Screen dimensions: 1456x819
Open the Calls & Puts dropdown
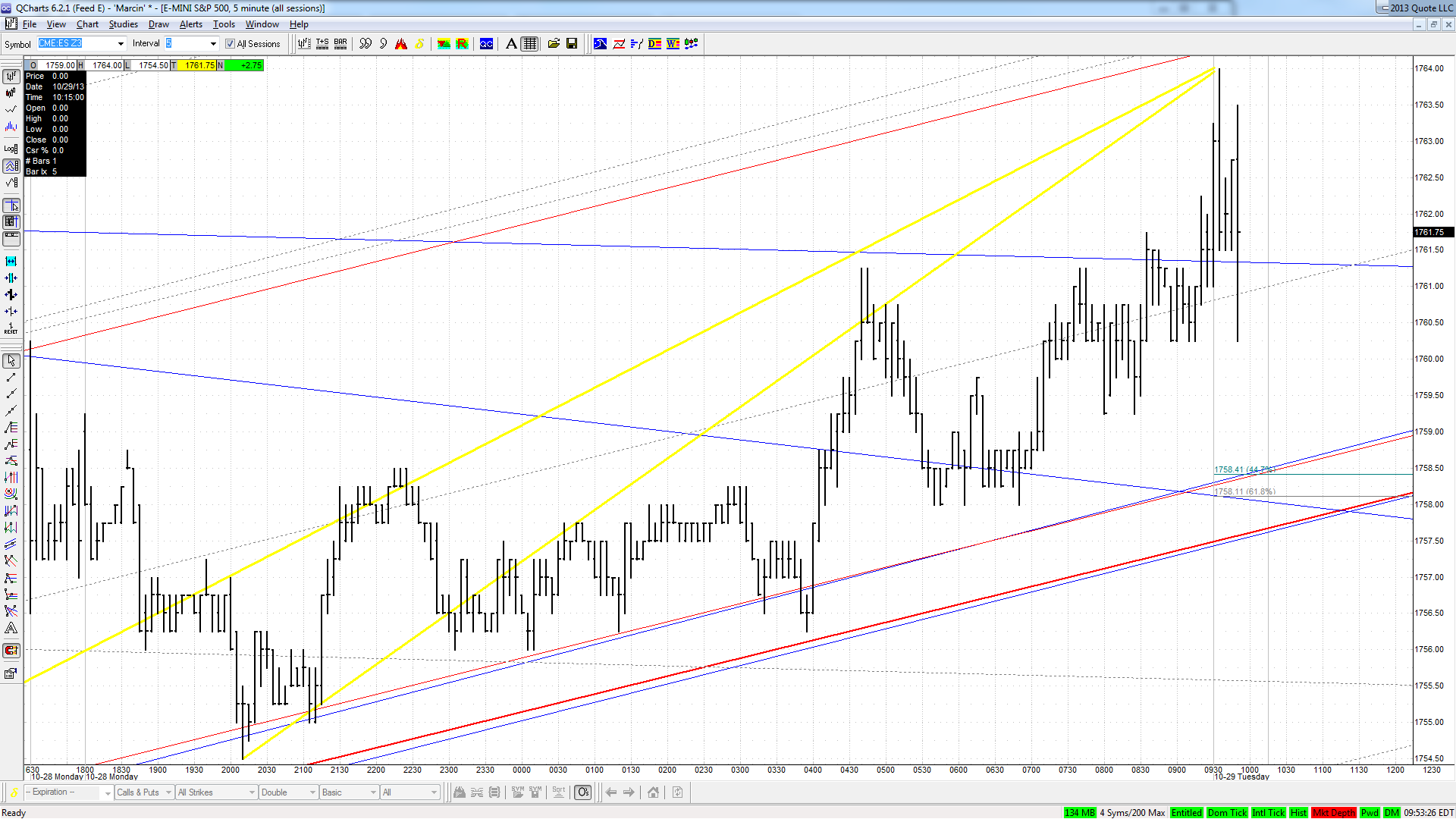(x=144, y=792)
